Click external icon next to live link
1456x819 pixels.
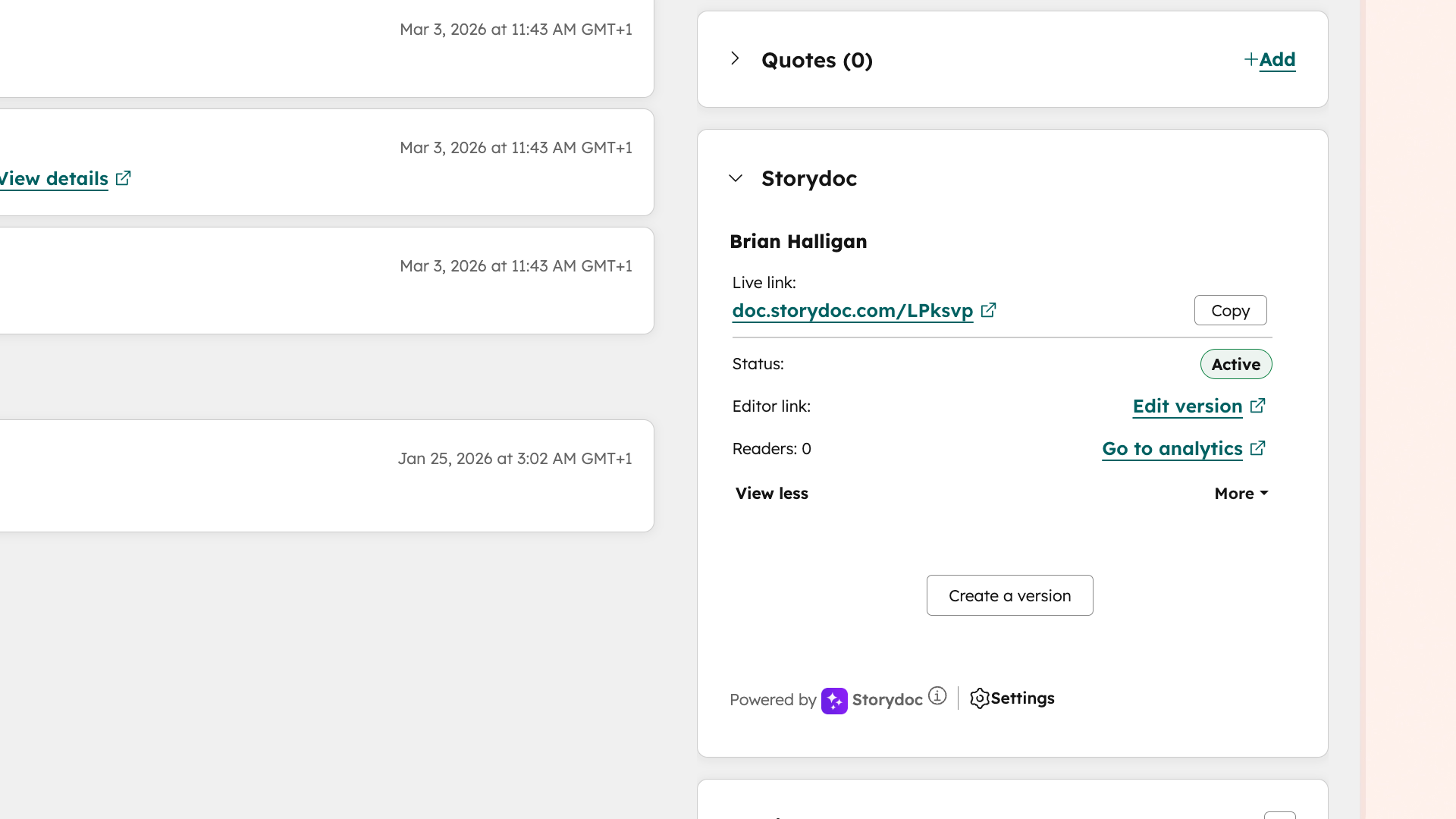point(988,310)
